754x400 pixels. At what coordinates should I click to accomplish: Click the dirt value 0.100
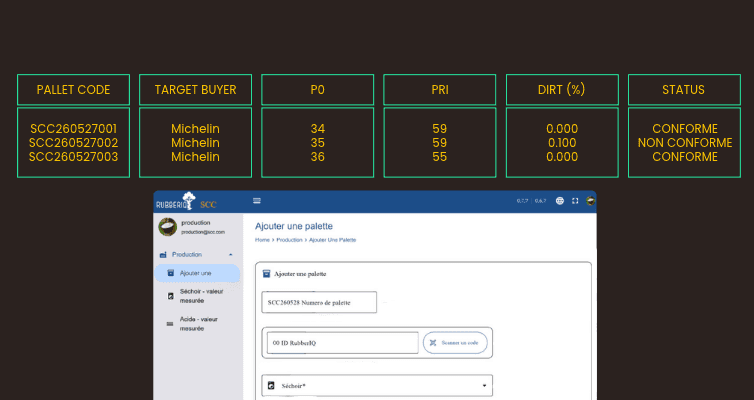tap(562, 143)
